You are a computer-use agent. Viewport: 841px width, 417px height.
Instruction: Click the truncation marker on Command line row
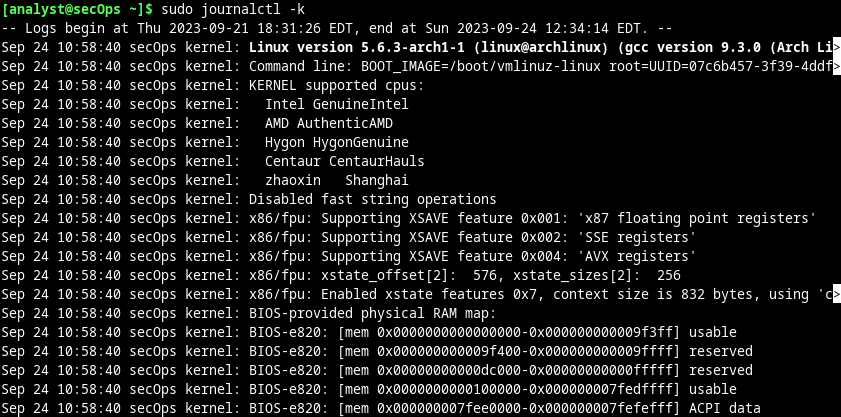coord(837,67)
